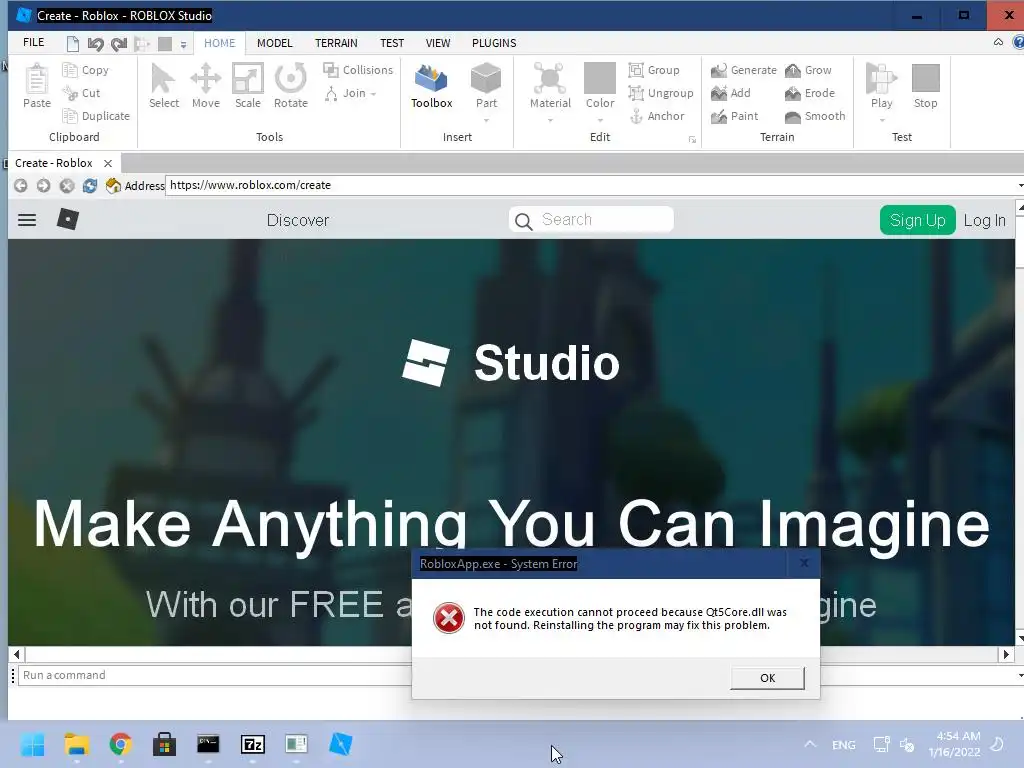Switch to the TEST ribbon tab
The width and height of the screenshot is (1024, 768).
click(392, 43)
